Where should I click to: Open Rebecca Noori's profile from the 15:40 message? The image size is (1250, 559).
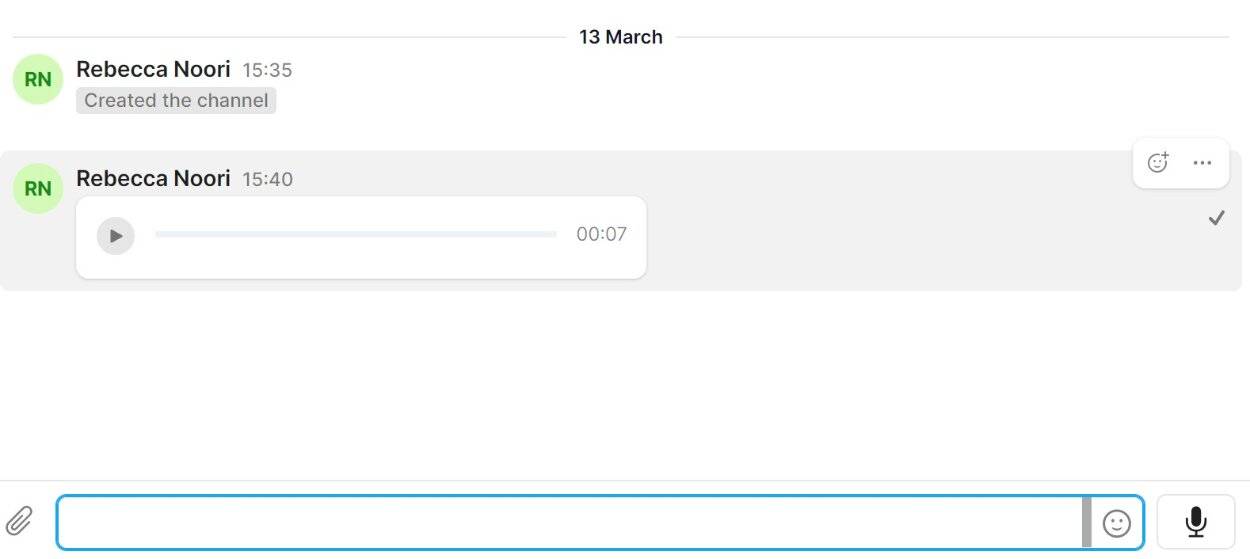[x=153, y=179]
